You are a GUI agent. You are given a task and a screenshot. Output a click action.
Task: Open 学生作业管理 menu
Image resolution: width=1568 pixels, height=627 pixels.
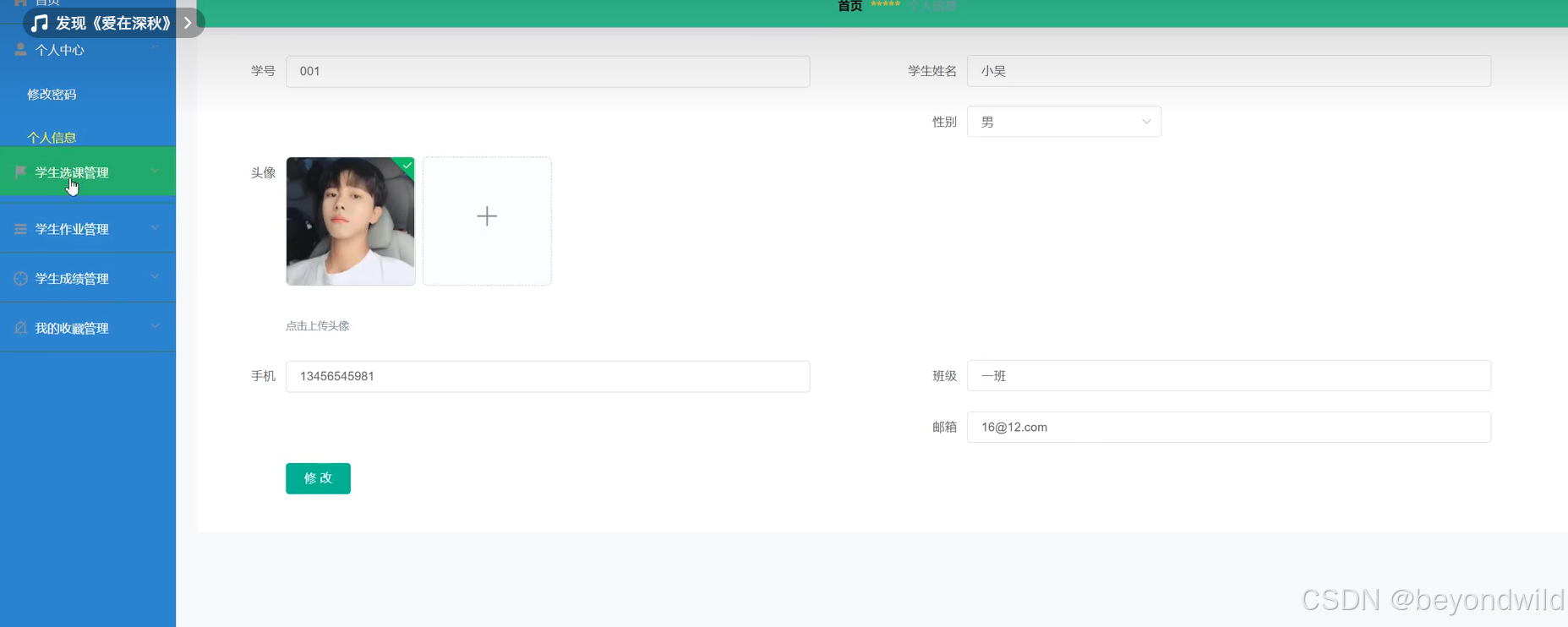click(88, 228)
